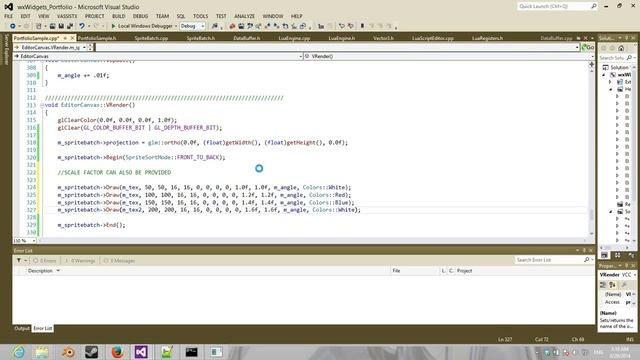
Task: Open the command prompt taskbar icon
Action: pyautogui.click(x=191, y=352)
